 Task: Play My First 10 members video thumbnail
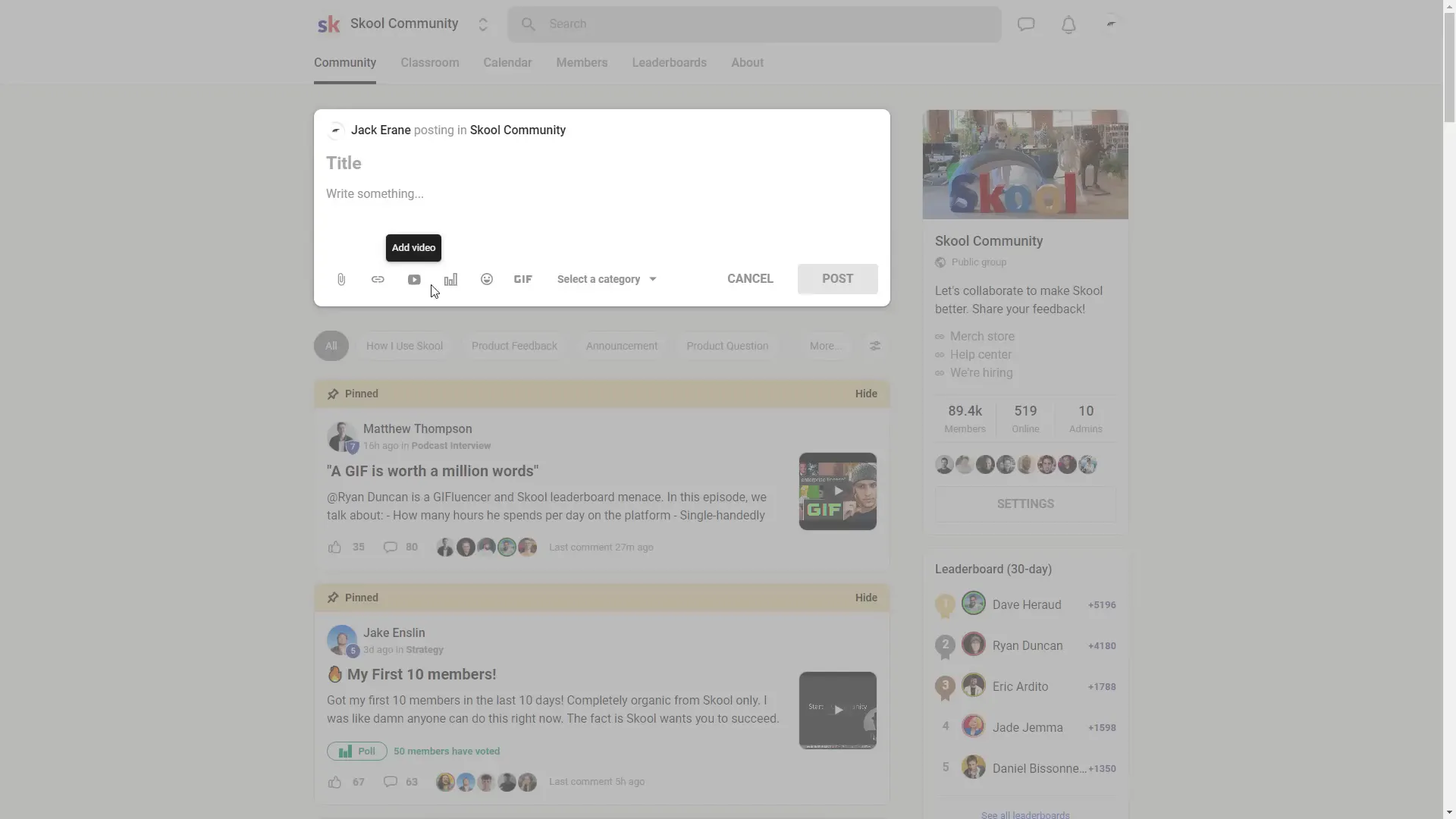(837, 711)
